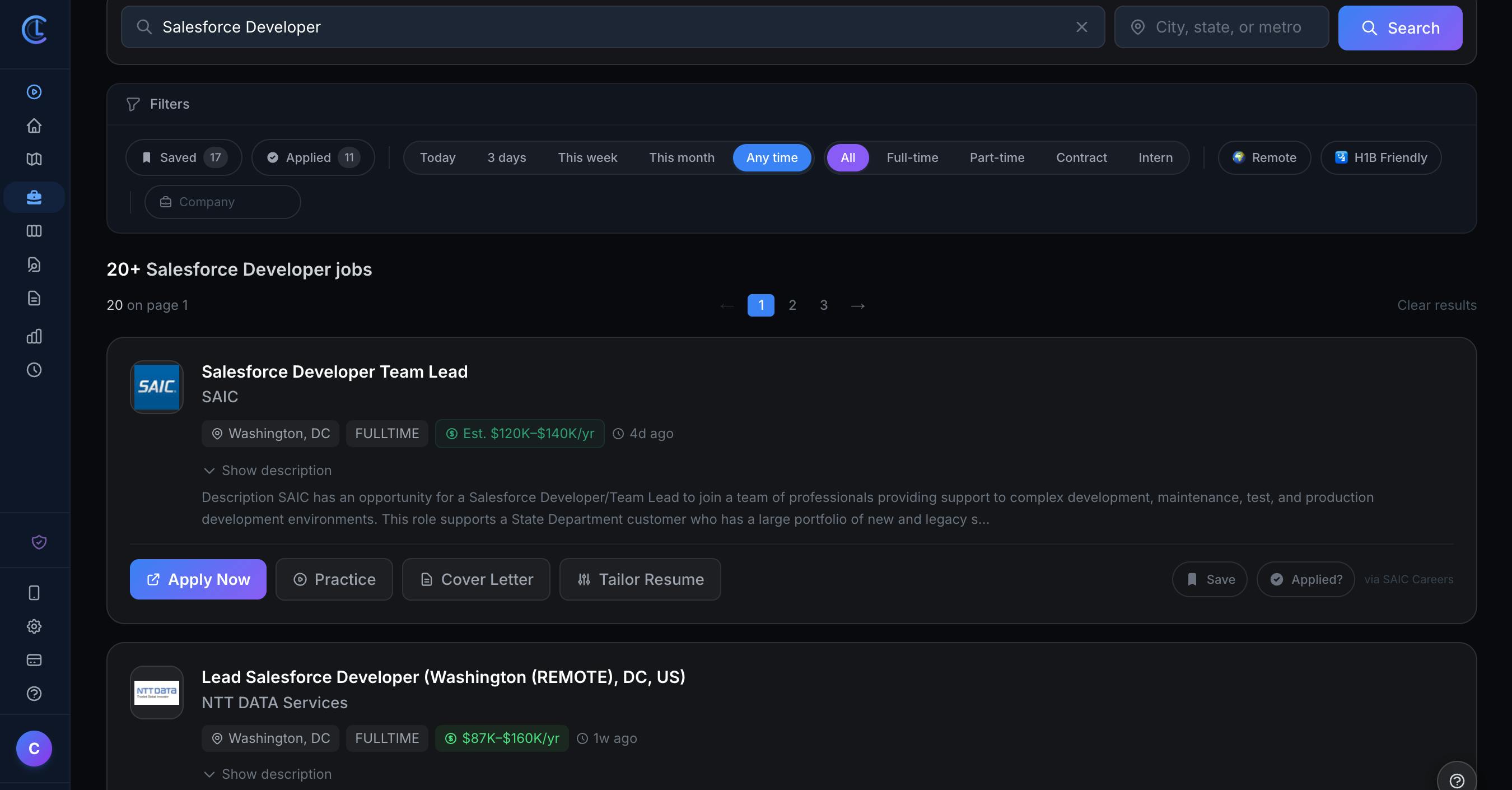
Task: Click the SAIC company logo
Action: [x=157, y=387]
